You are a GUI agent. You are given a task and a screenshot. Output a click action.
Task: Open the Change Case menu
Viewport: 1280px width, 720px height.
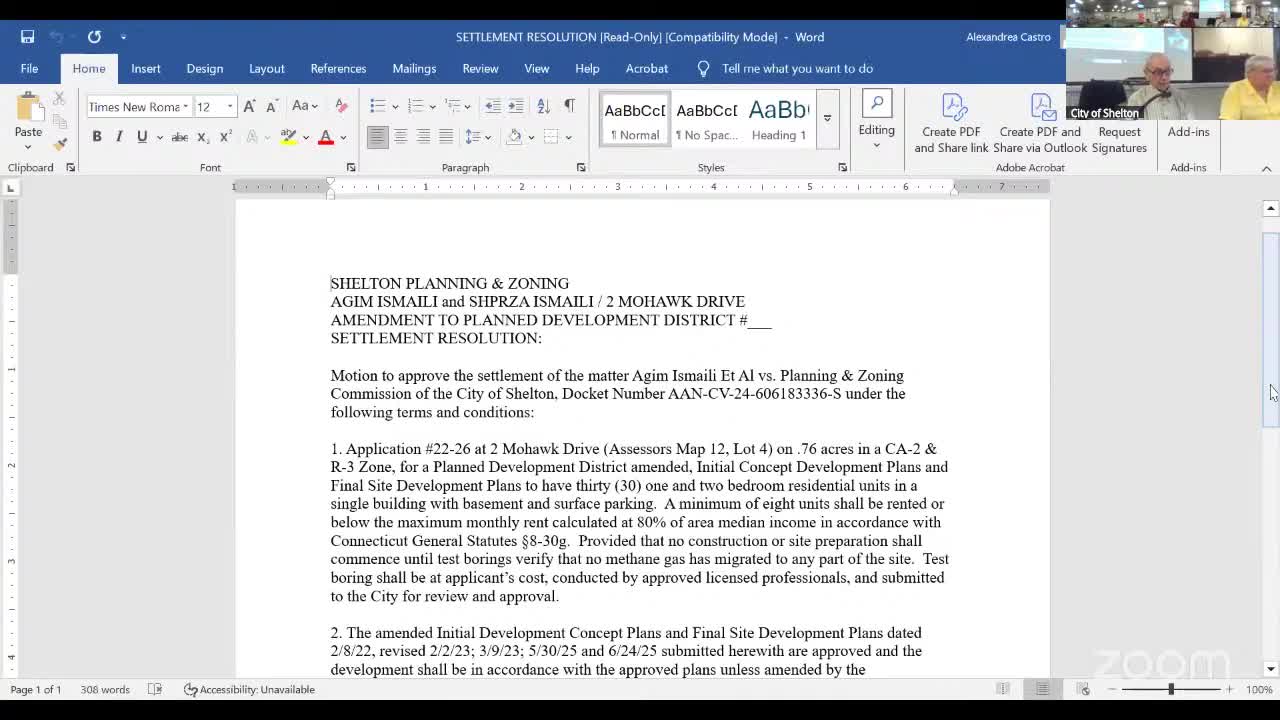(304, 107)
